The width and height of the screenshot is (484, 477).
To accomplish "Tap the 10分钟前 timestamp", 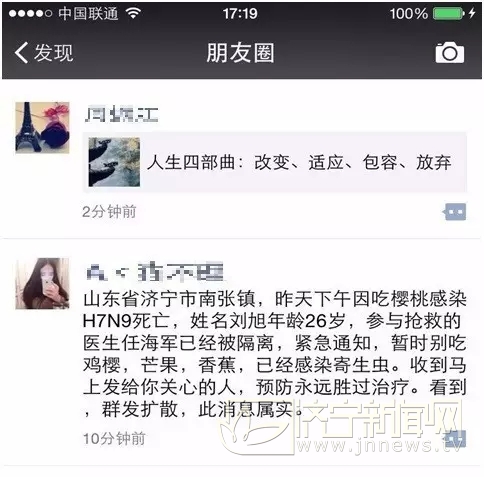I will pos(114,439).
